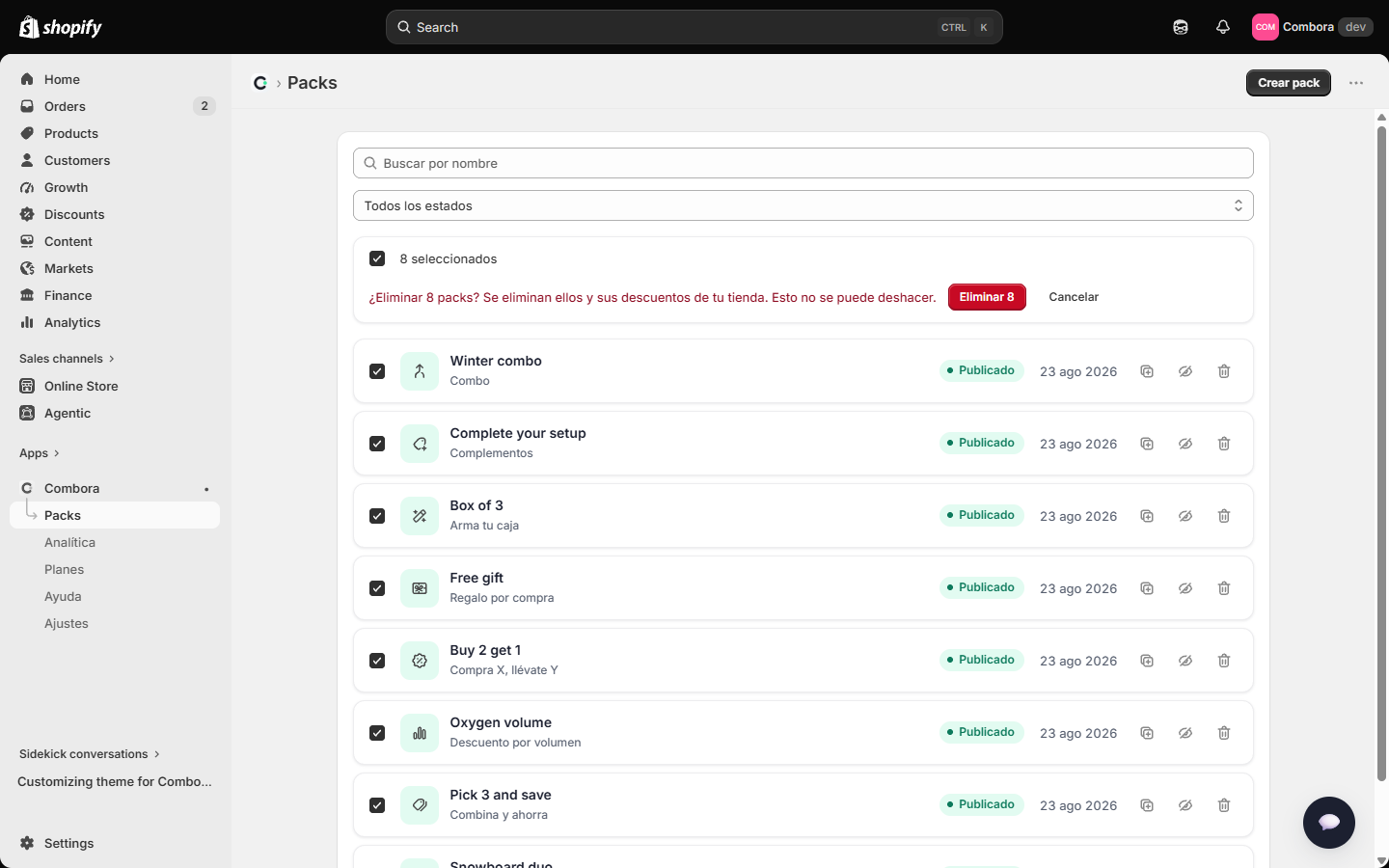Image resolution: width=1389 pixels, height=868 pixels.
Task: Duplicate the Complete your setup pack
Action: 1147,444
